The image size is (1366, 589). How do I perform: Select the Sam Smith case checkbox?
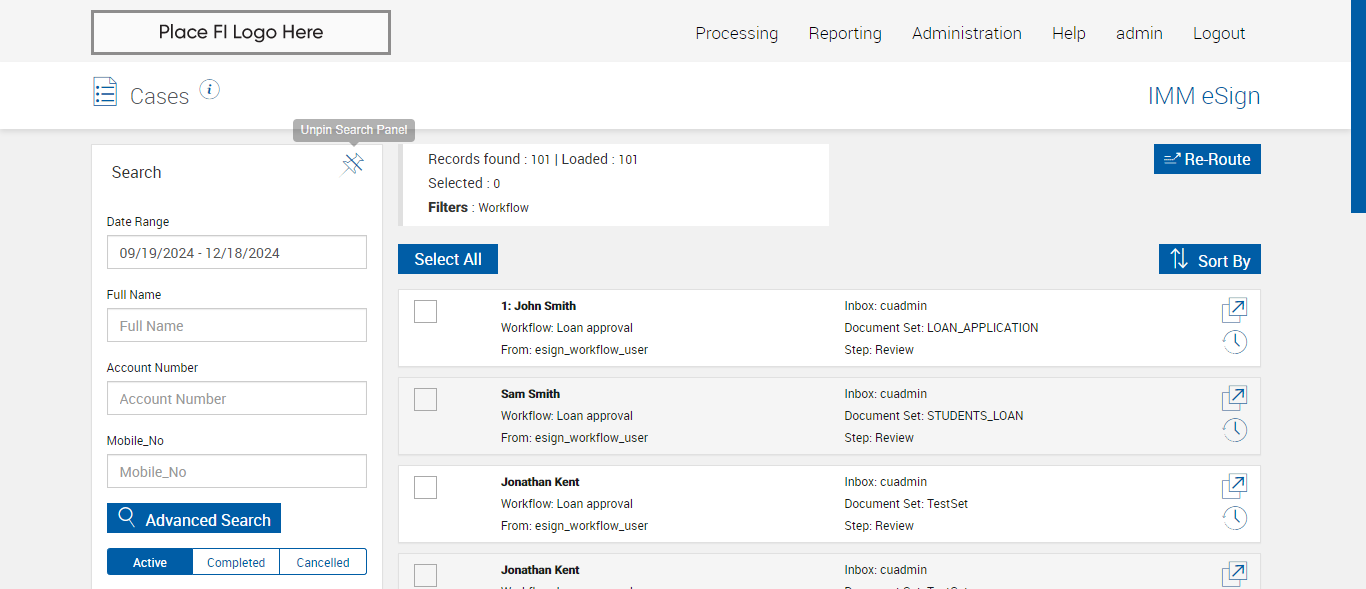click(x=425, y=399)
